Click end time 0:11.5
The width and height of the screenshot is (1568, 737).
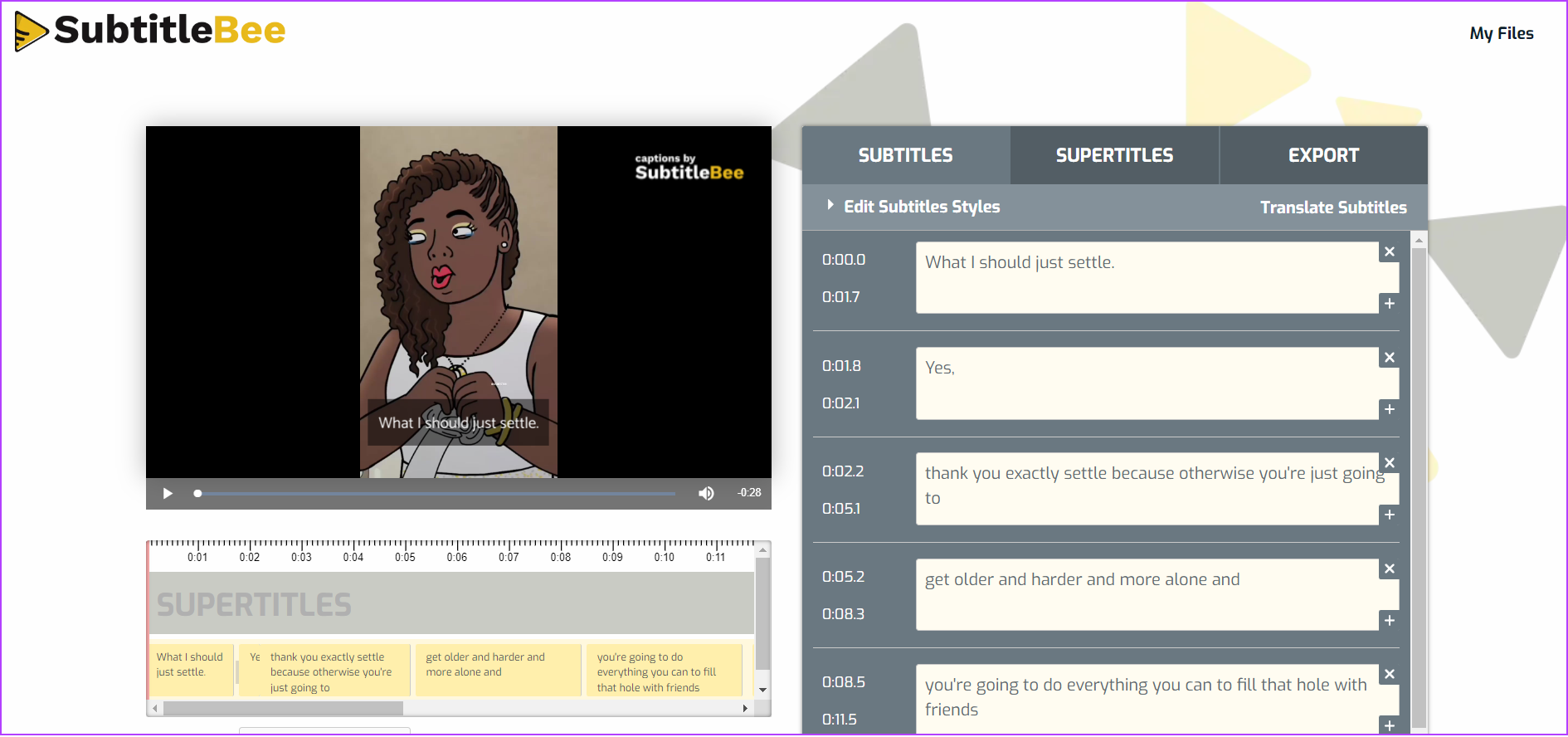point(840,720)
